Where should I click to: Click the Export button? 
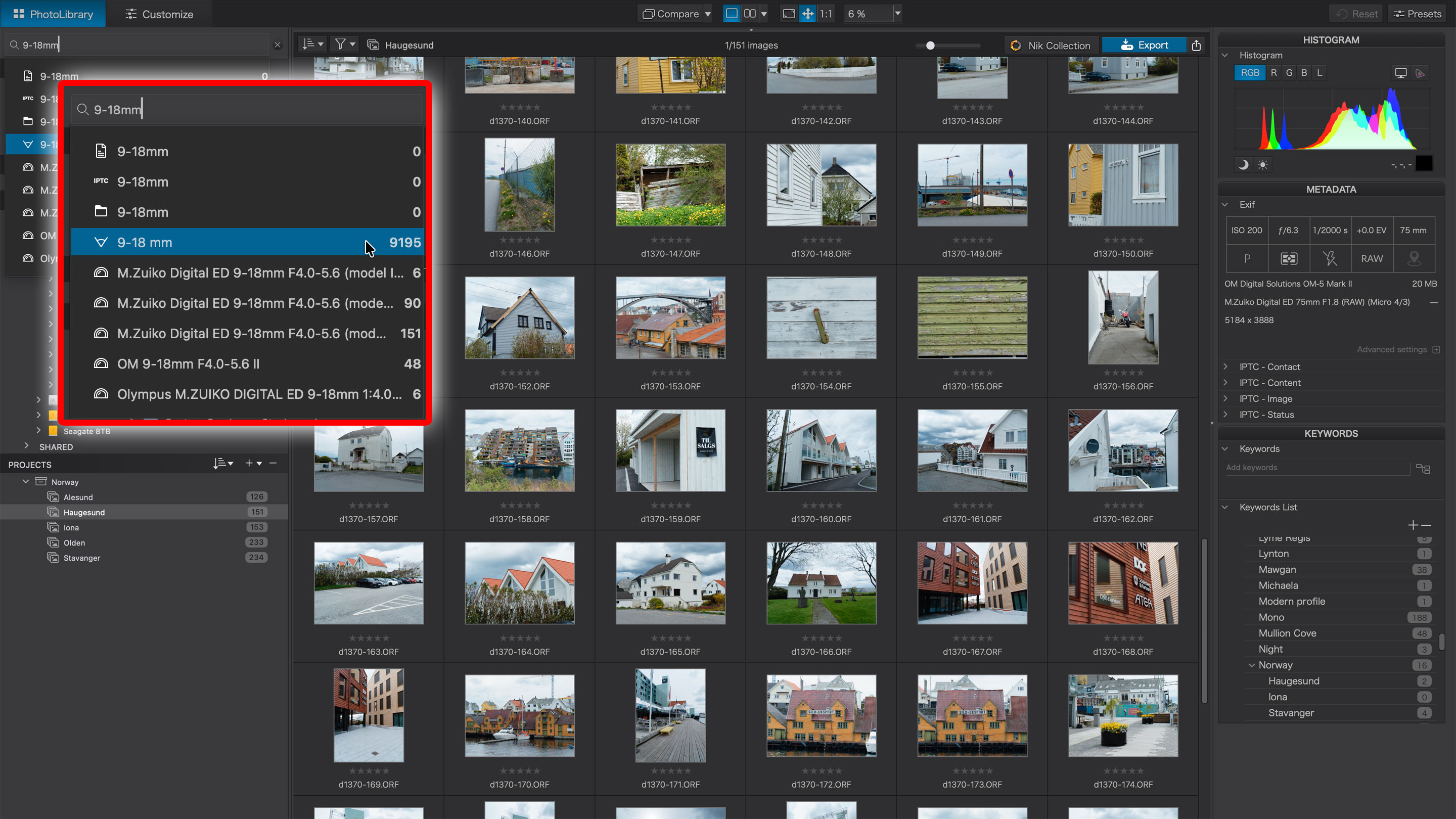1144,45
